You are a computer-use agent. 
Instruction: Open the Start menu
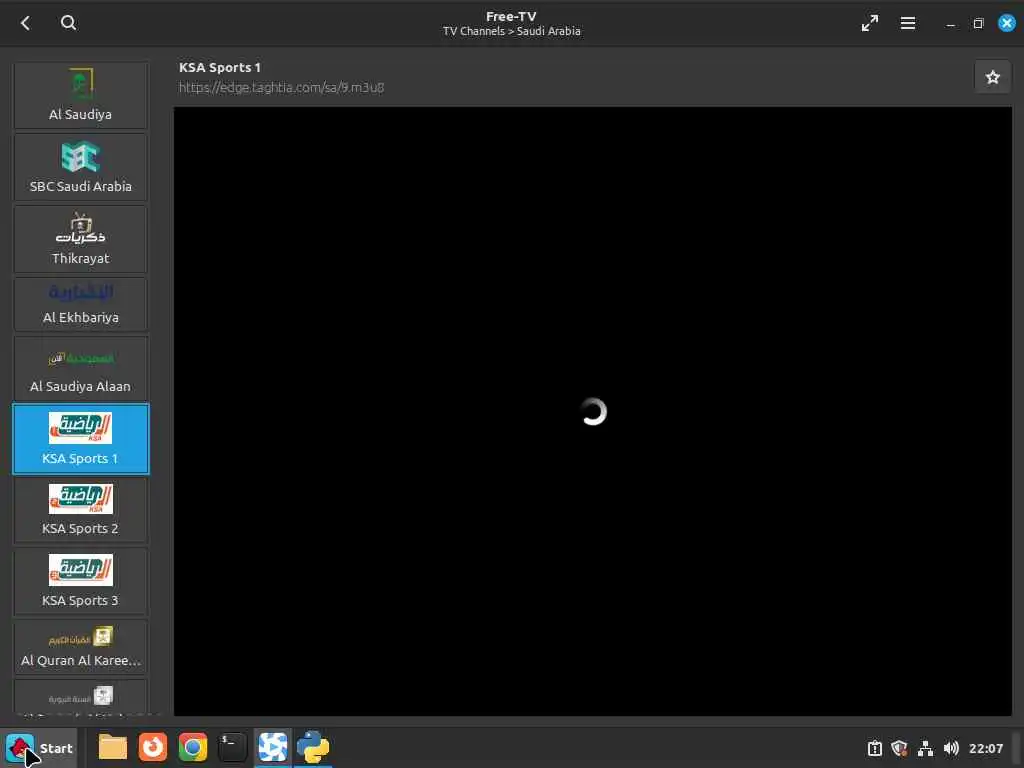39,748
